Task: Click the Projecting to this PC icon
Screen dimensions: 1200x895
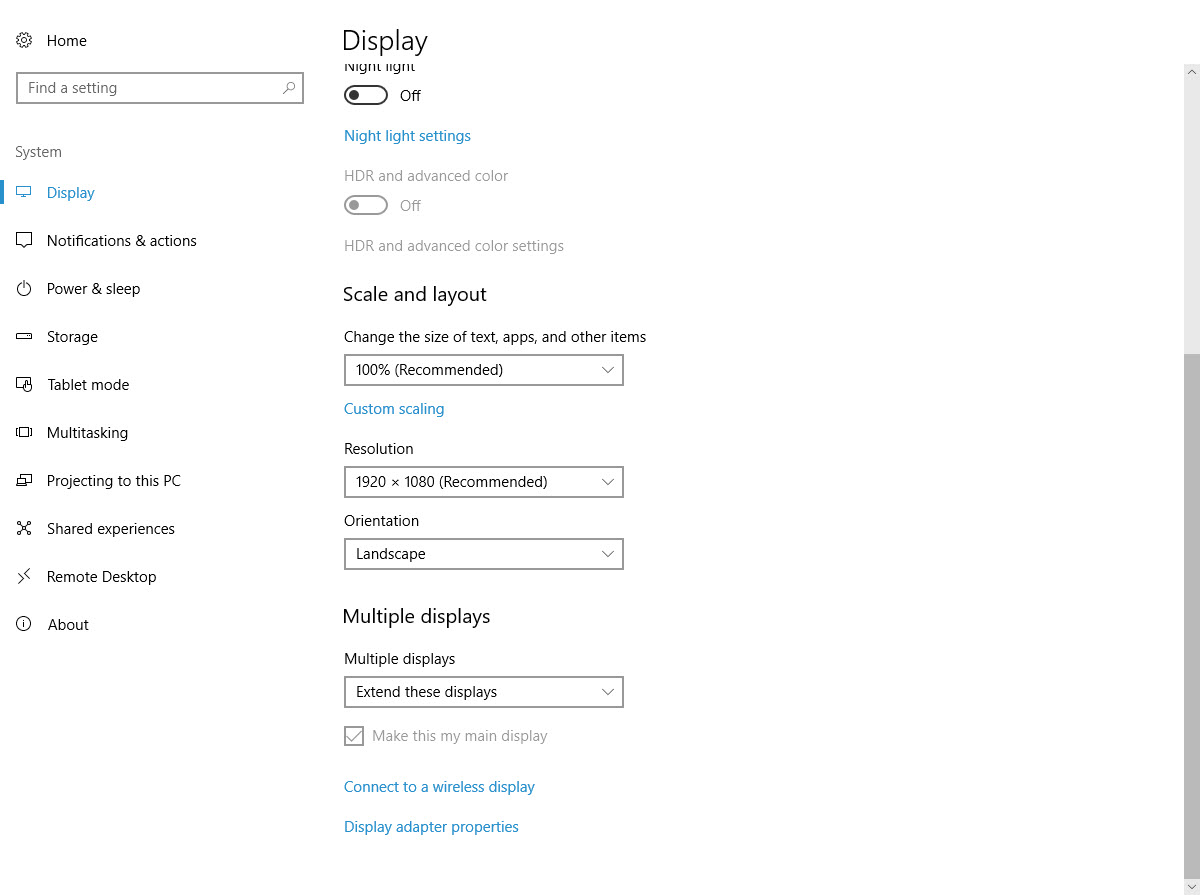Action: (24, 480)
